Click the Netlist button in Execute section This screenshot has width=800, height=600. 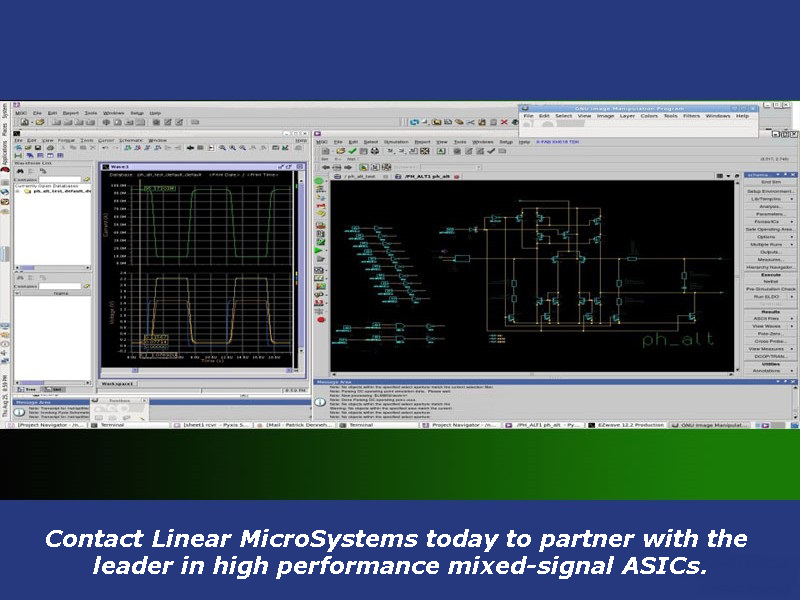(770, 282)
